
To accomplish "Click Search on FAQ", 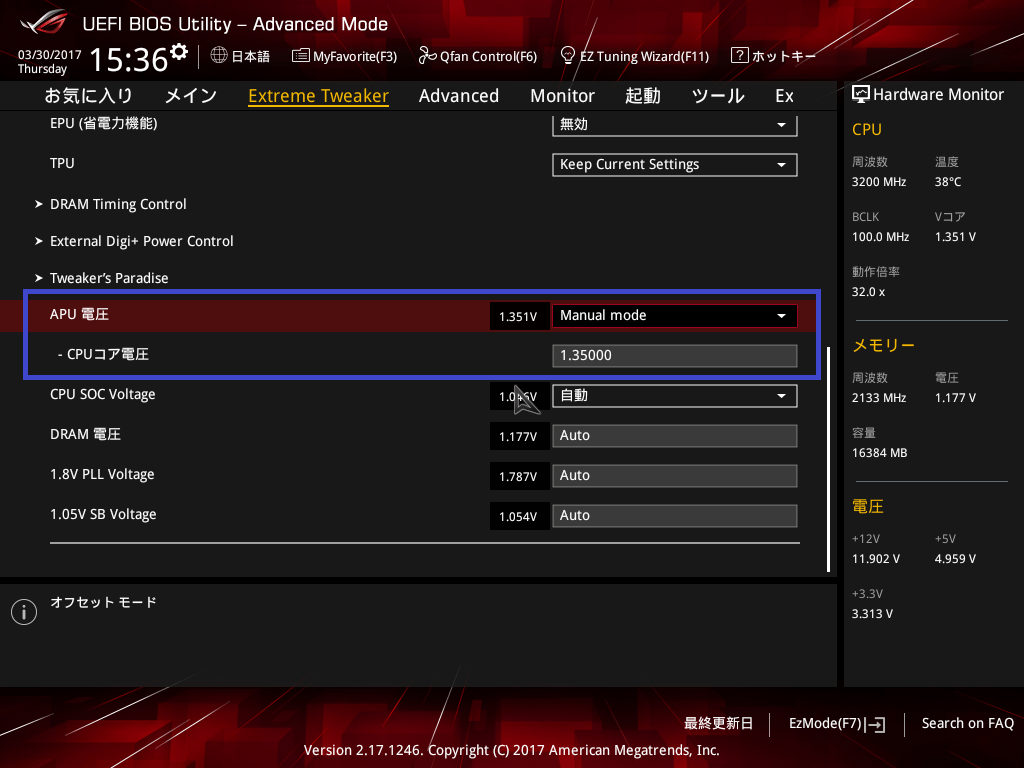I will coord(967,724).
